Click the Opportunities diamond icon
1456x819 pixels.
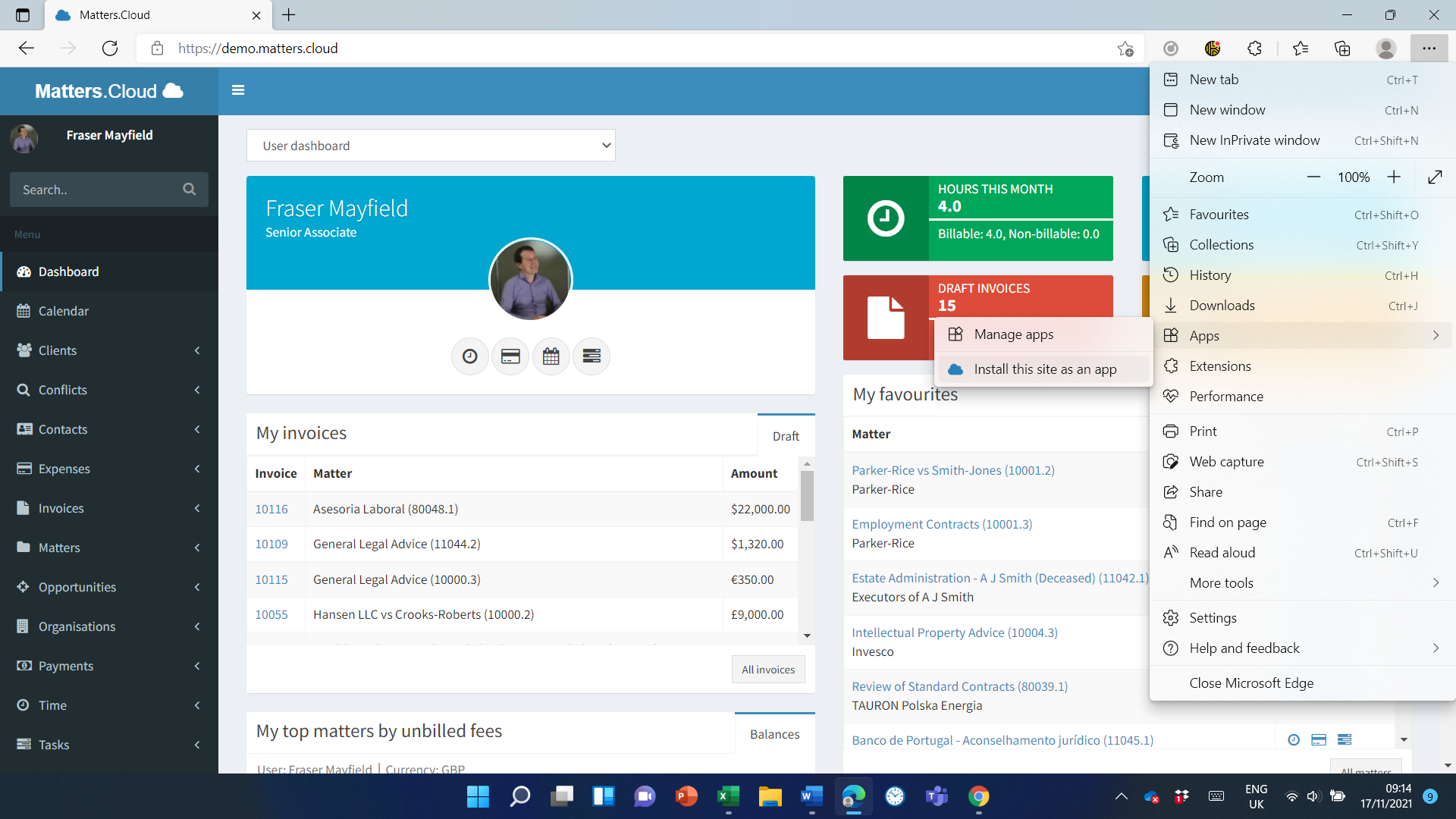click(x=24, y=587)
